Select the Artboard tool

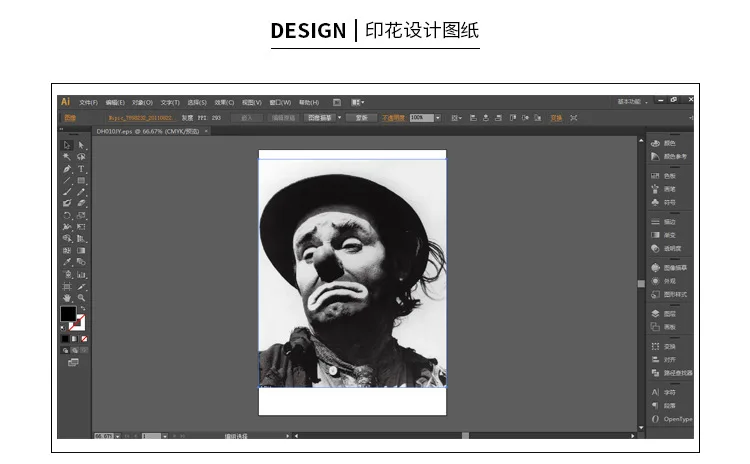67,287
